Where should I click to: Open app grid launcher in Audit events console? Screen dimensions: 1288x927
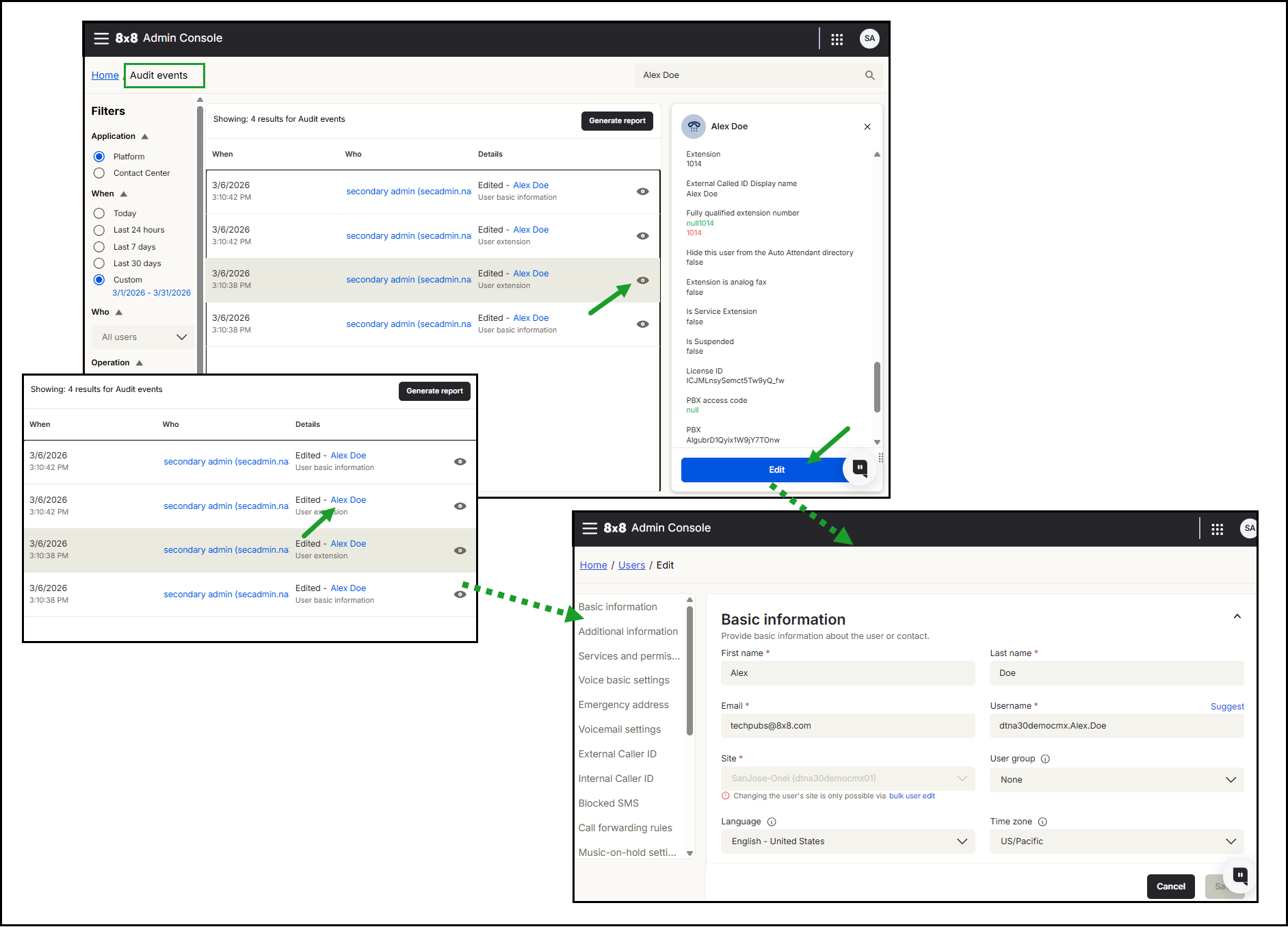click(837, 39)
